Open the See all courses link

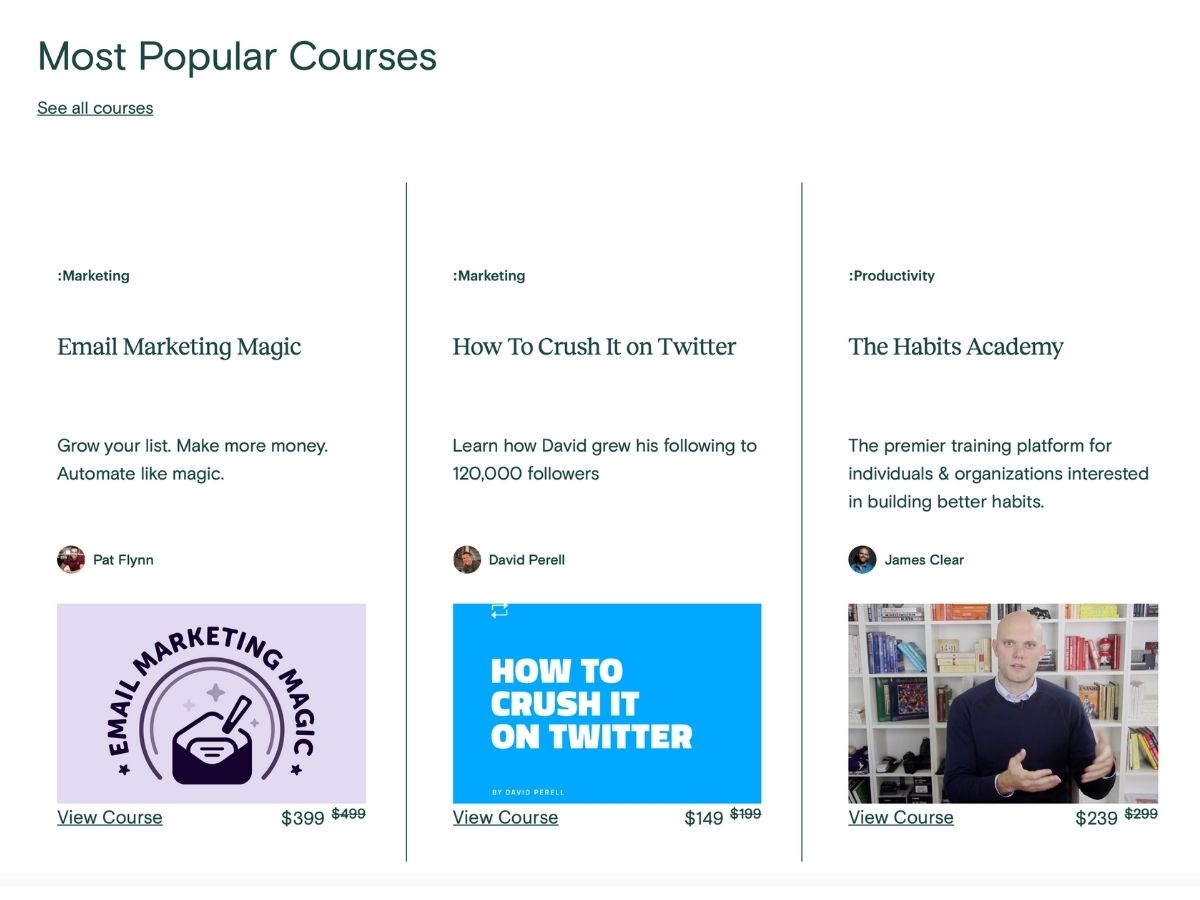point(95,108)
